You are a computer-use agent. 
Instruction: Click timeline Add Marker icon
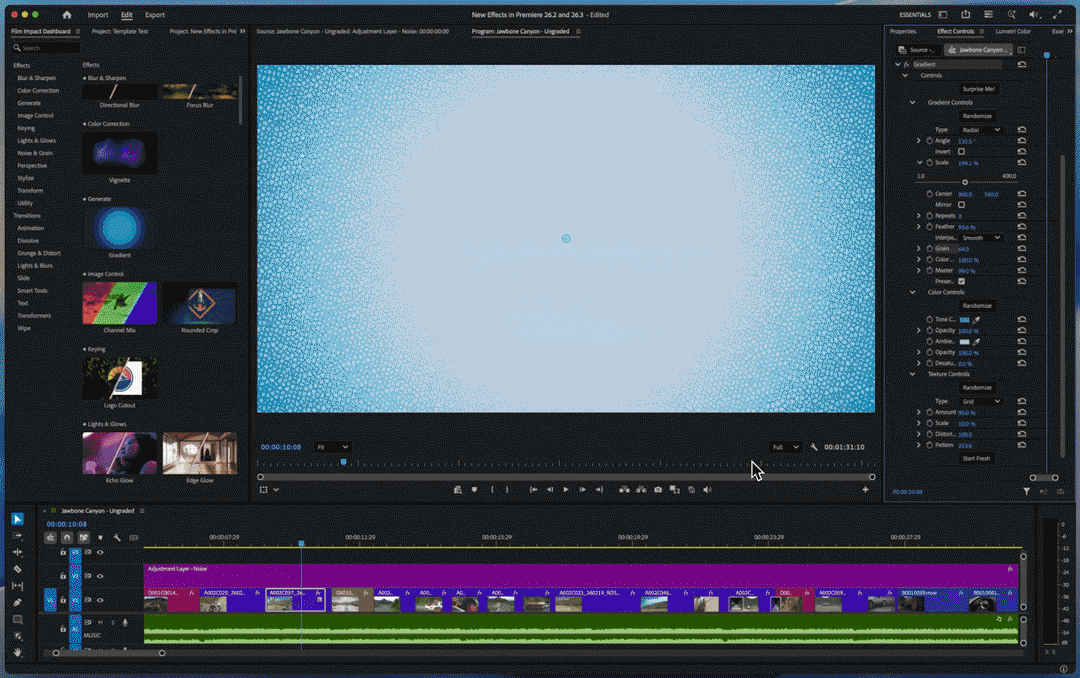pyautogui.click(x=101, y=537)
